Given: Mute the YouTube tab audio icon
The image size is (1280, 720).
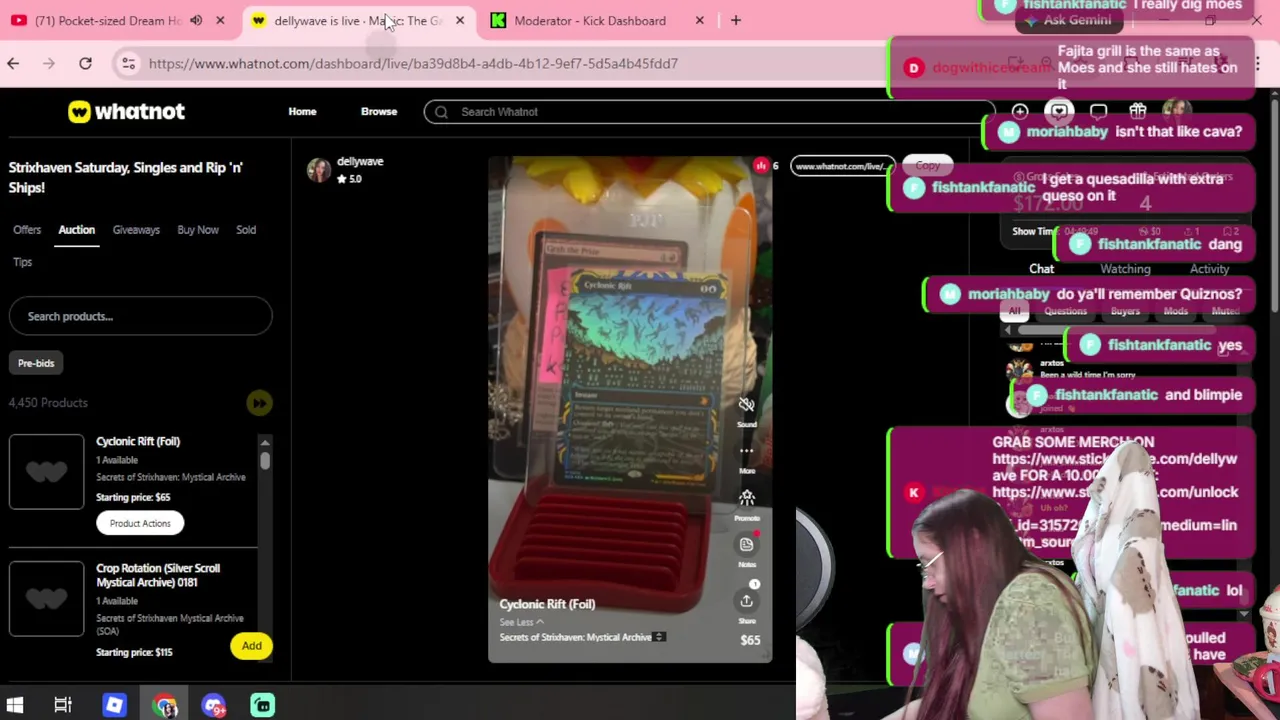Looking at the screenshot, I should click(196, 20).
